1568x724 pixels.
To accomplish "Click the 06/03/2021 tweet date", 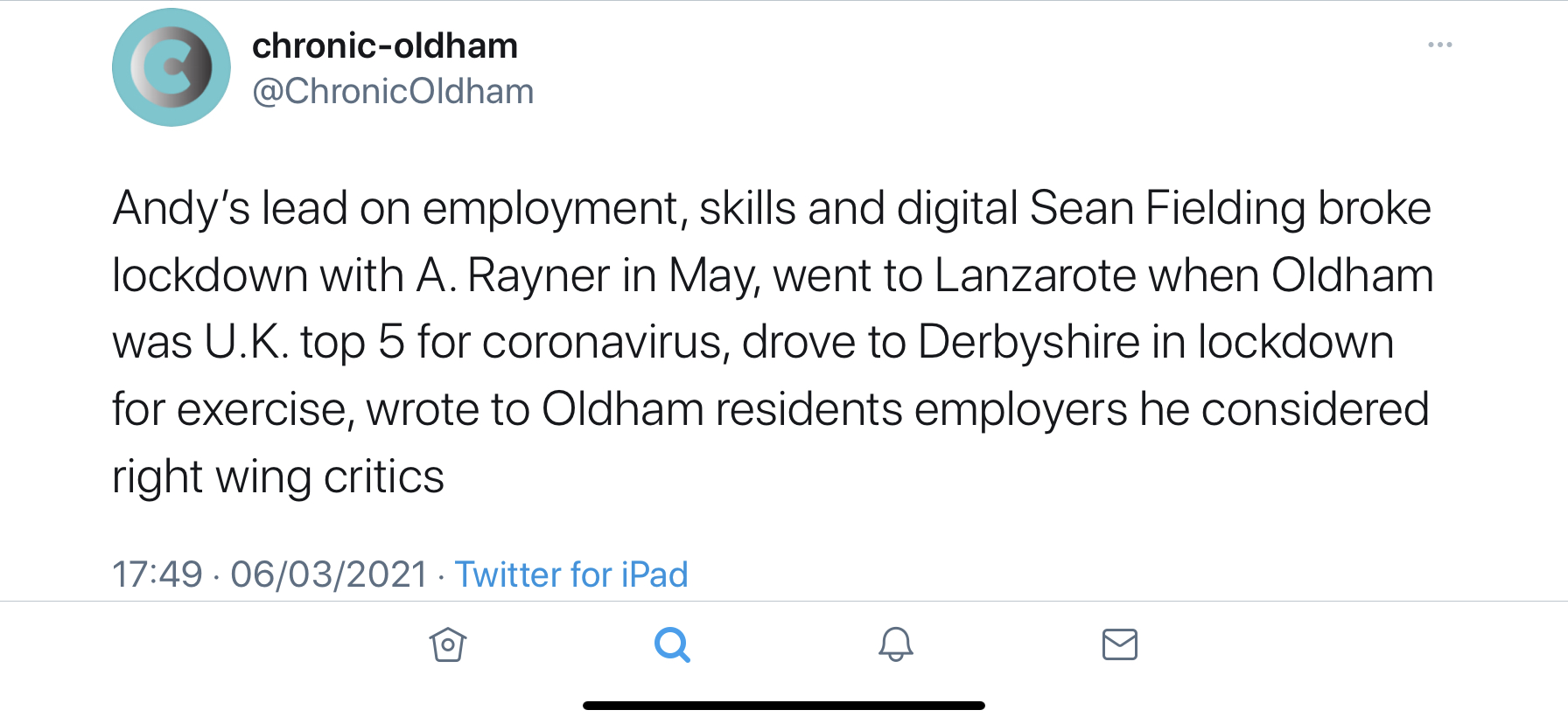I will [x=329, y=574].
